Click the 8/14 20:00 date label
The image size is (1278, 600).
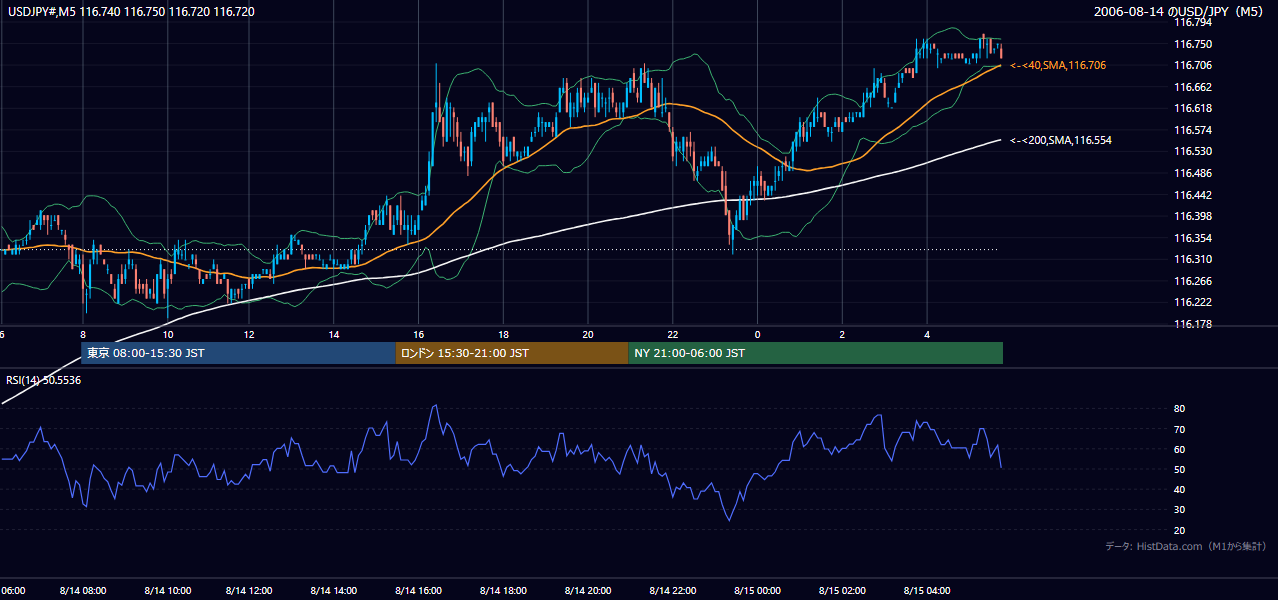[588, 591]
